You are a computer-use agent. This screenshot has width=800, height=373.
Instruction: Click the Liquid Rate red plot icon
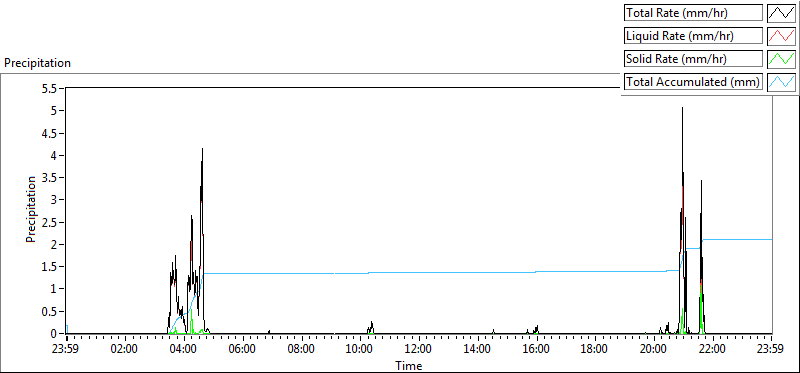[781, 36]
